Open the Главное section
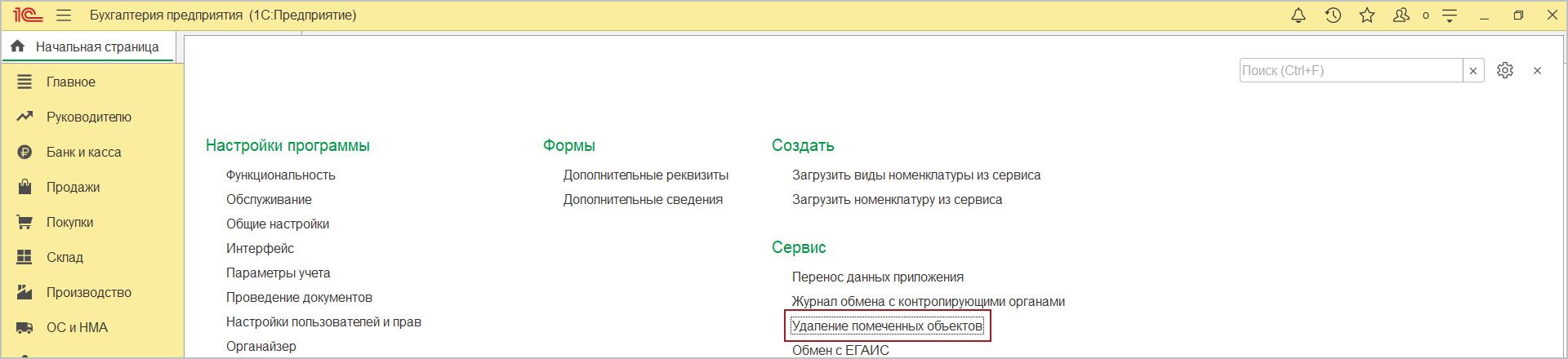The image size is (1568, 359). coord(70,82)
